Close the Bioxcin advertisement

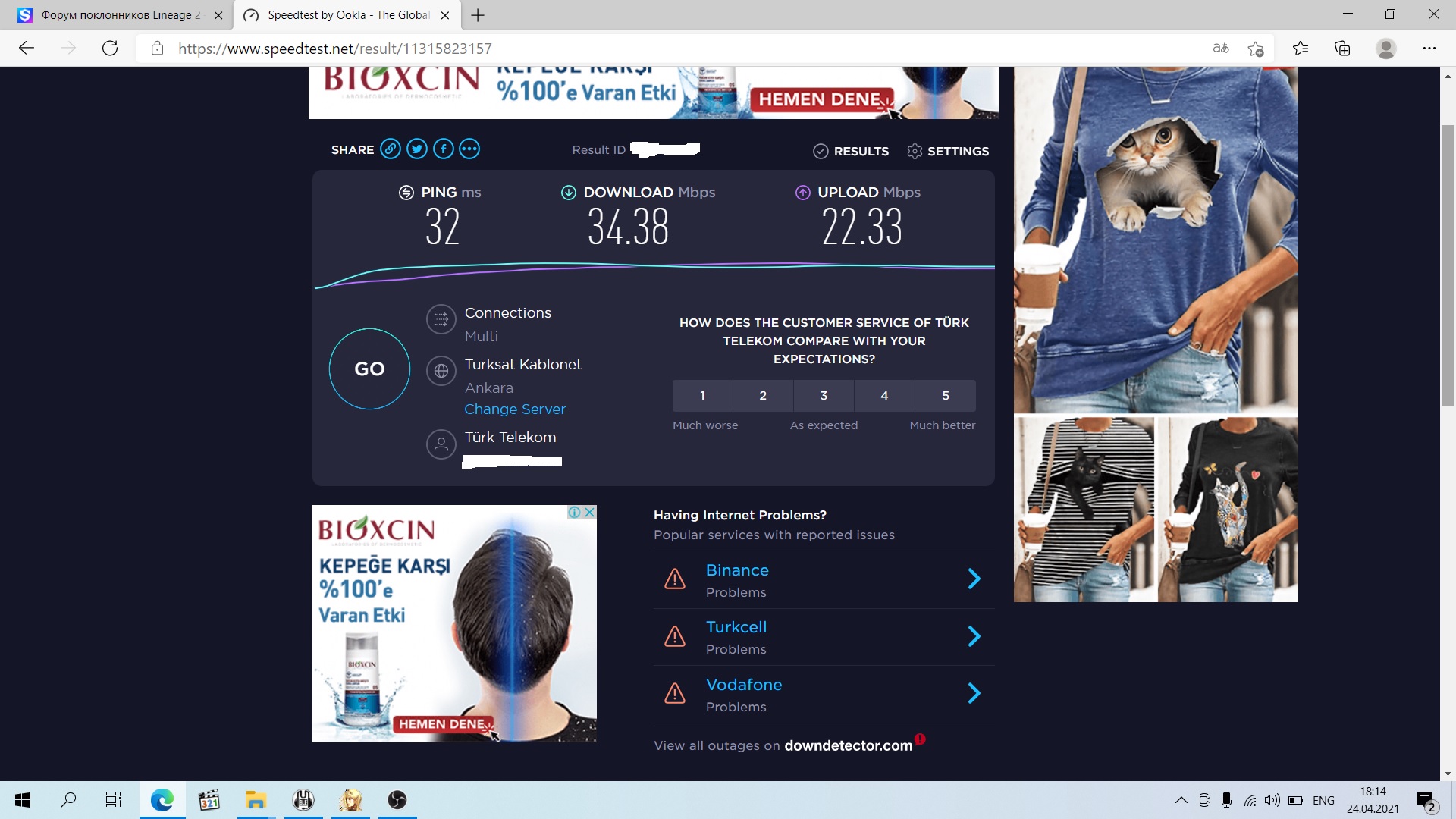589,513
